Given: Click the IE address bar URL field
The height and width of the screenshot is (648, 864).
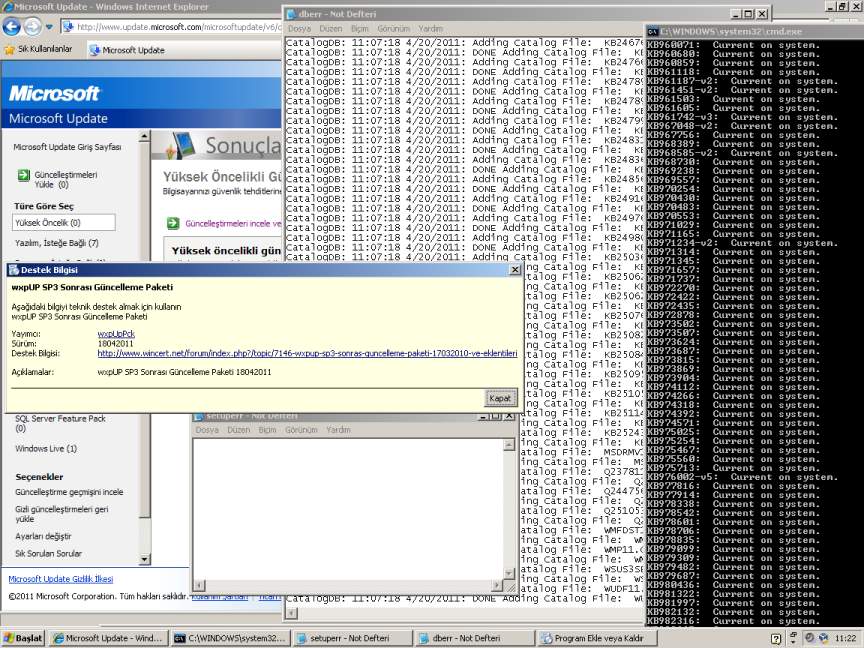Looking at the screenshot, I should click(x=180, y=27).
